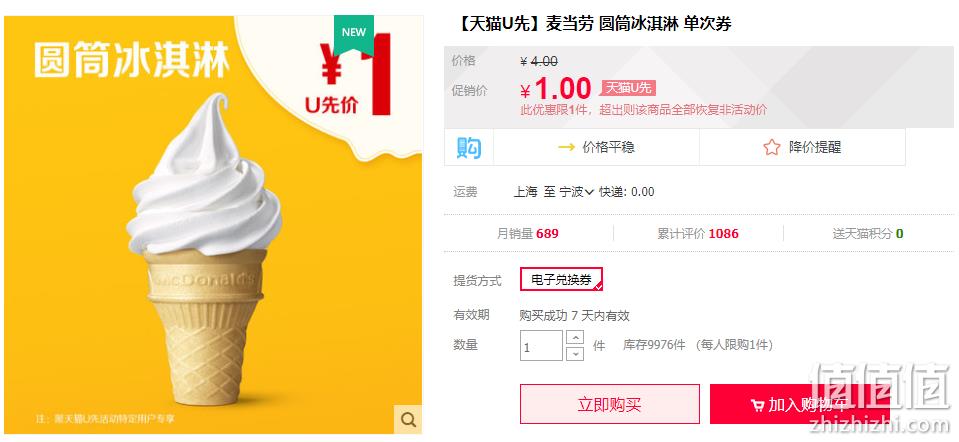Open the 上海 origin city selector
The image size is (959, 442).
pos(525,192)
